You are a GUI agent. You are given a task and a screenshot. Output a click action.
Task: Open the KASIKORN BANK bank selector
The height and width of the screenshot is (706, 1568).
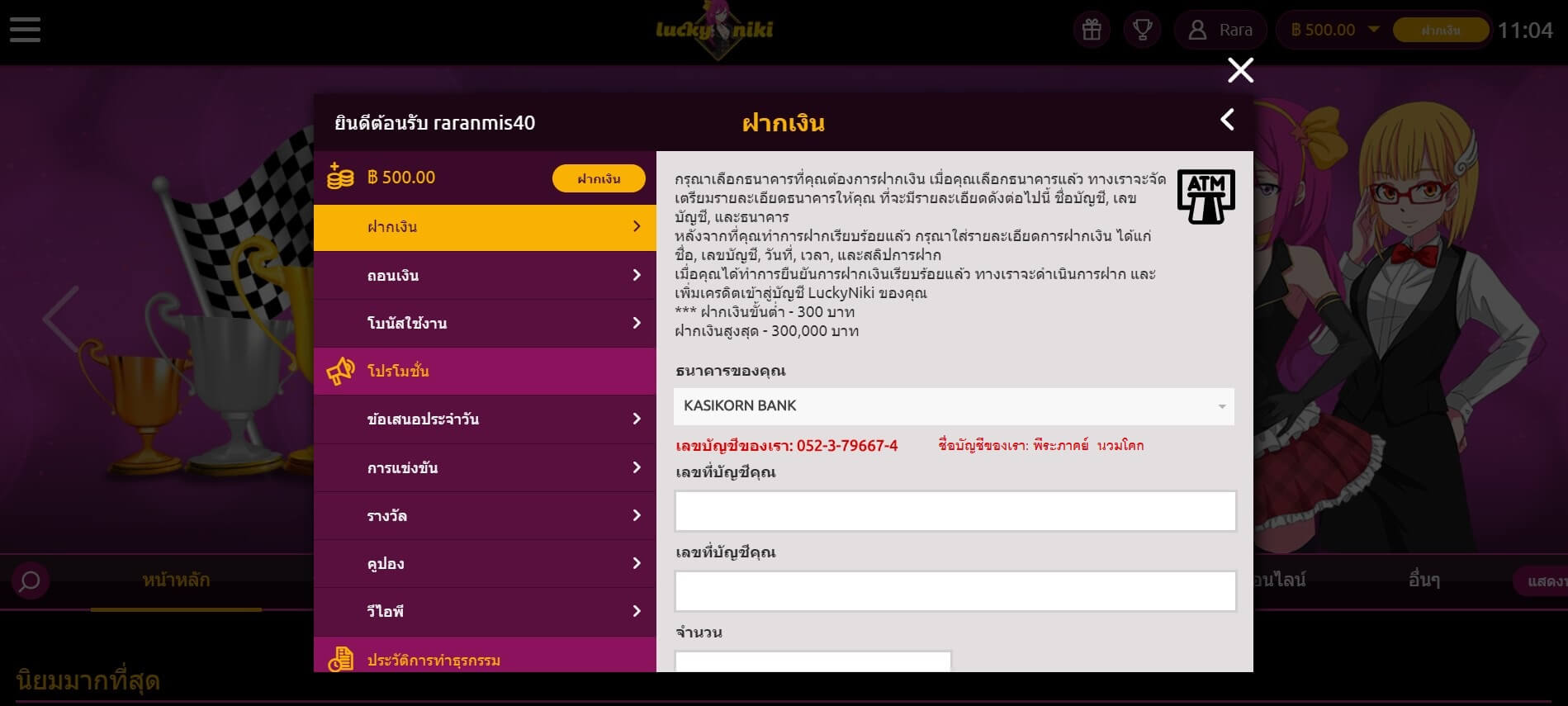pos(954,406)
